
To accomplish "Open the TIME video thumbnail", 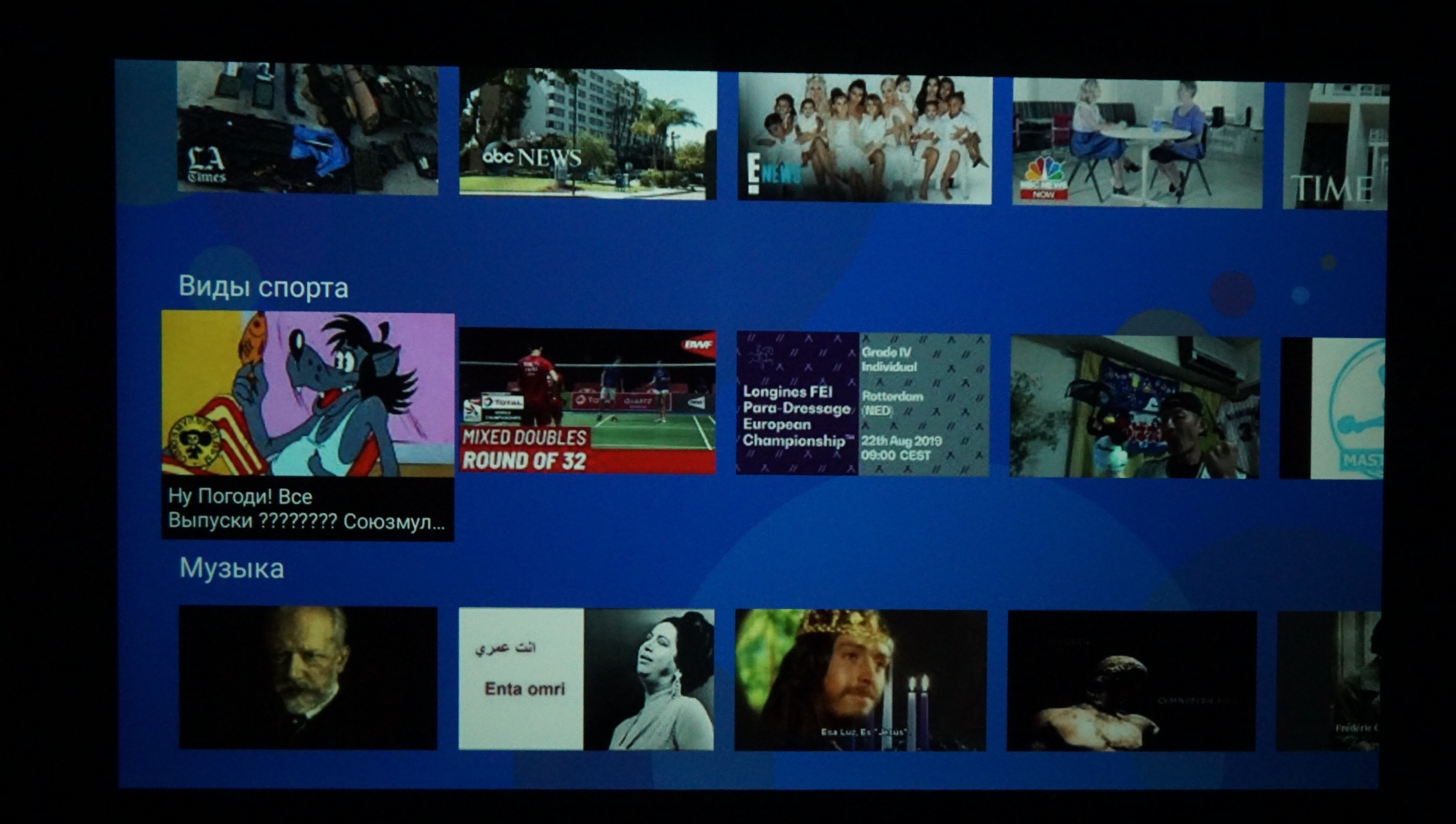I will click(x=1335, y=146).
